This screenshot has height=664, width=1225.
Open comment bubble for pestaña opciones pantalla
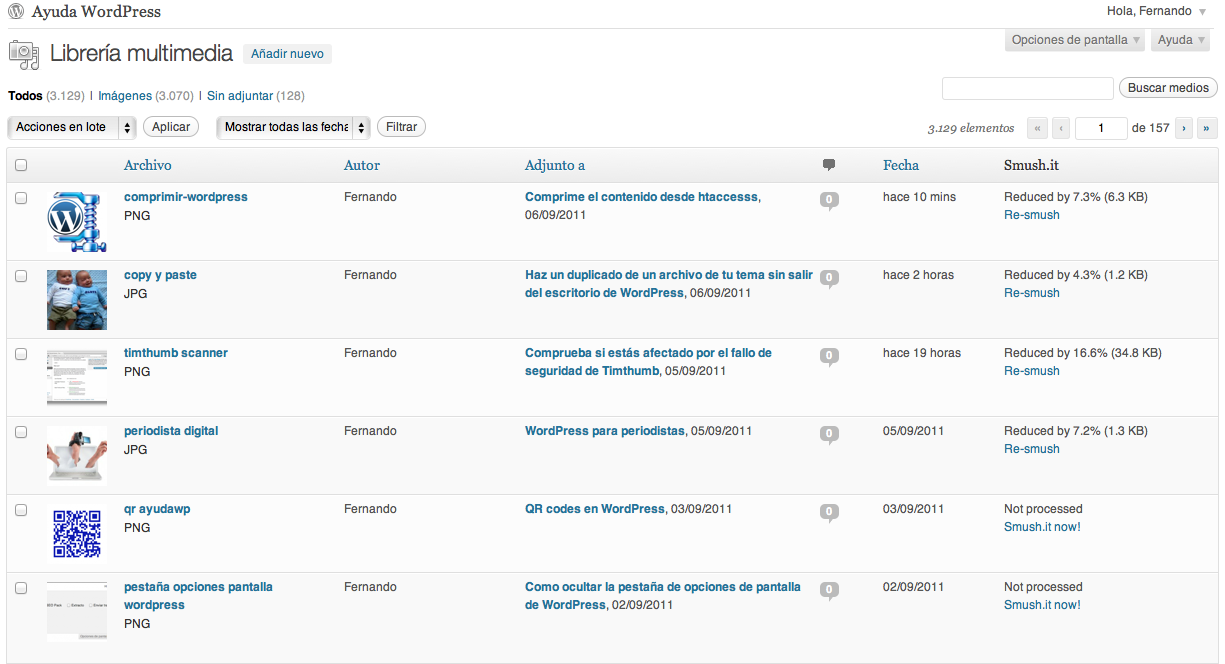click(x=828, y=590)
